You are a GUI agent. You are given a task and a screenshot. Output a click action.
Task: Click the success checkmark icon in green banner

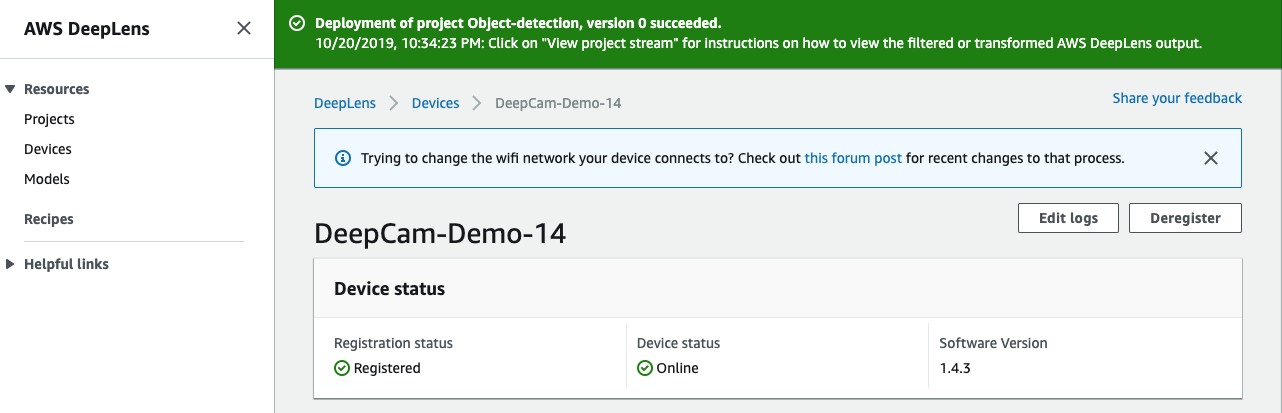[297, 23]
